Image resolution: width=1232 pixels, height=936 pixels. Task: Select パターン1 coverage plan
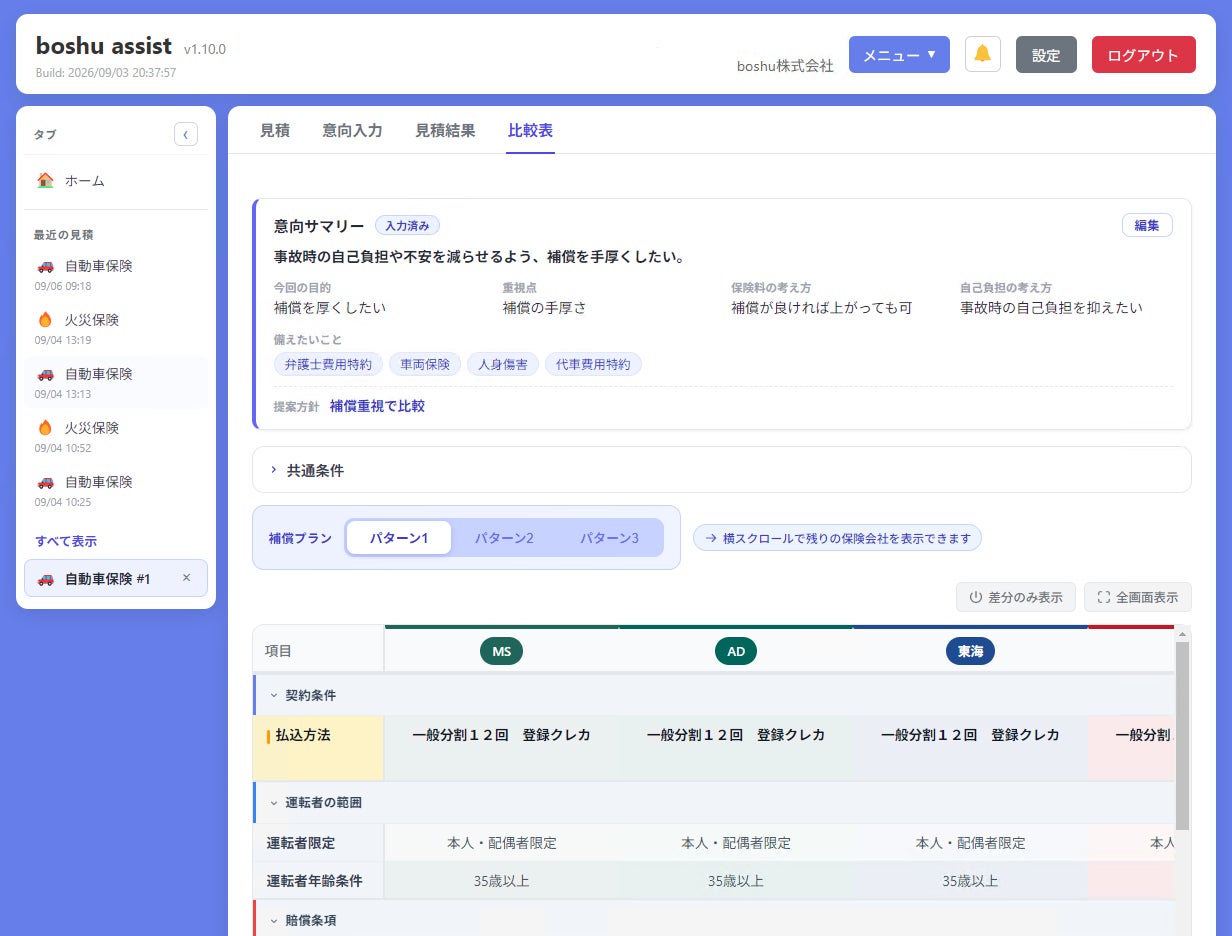399,538
